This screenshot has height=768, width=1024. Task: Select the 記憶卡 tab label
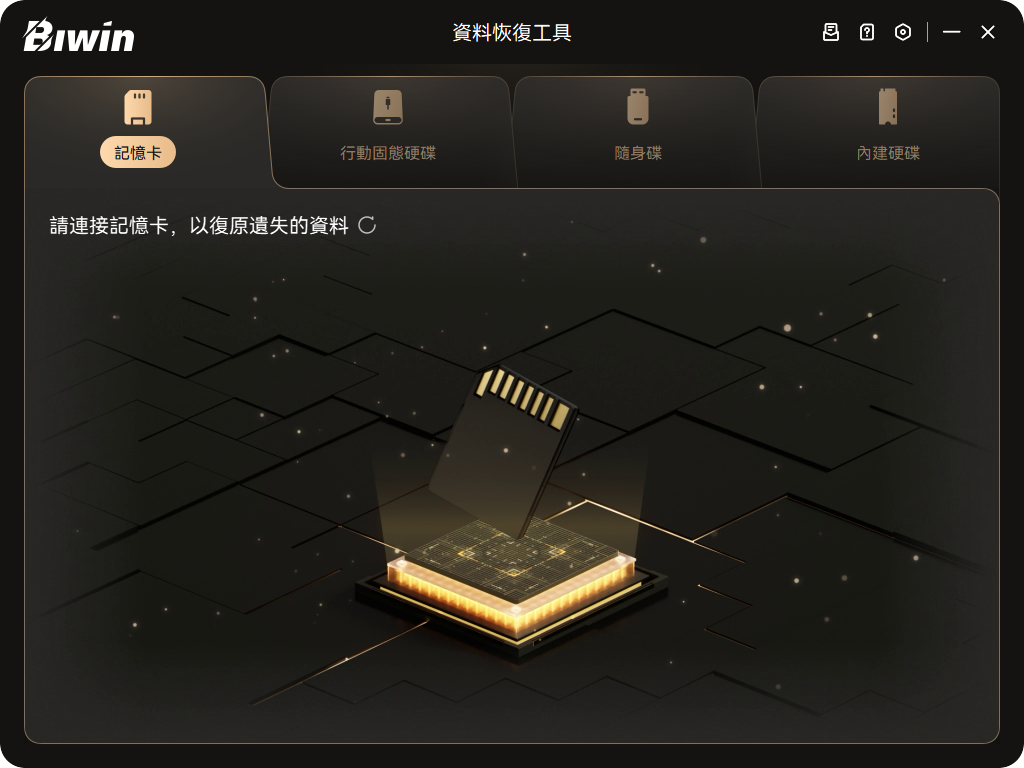(138, 152)
